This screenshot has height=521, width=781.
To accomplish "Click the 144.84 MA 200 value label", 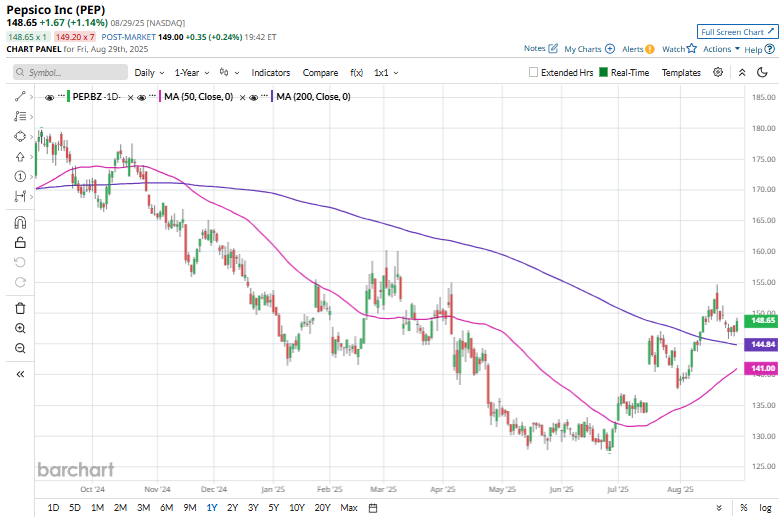I will coord(761,345).
